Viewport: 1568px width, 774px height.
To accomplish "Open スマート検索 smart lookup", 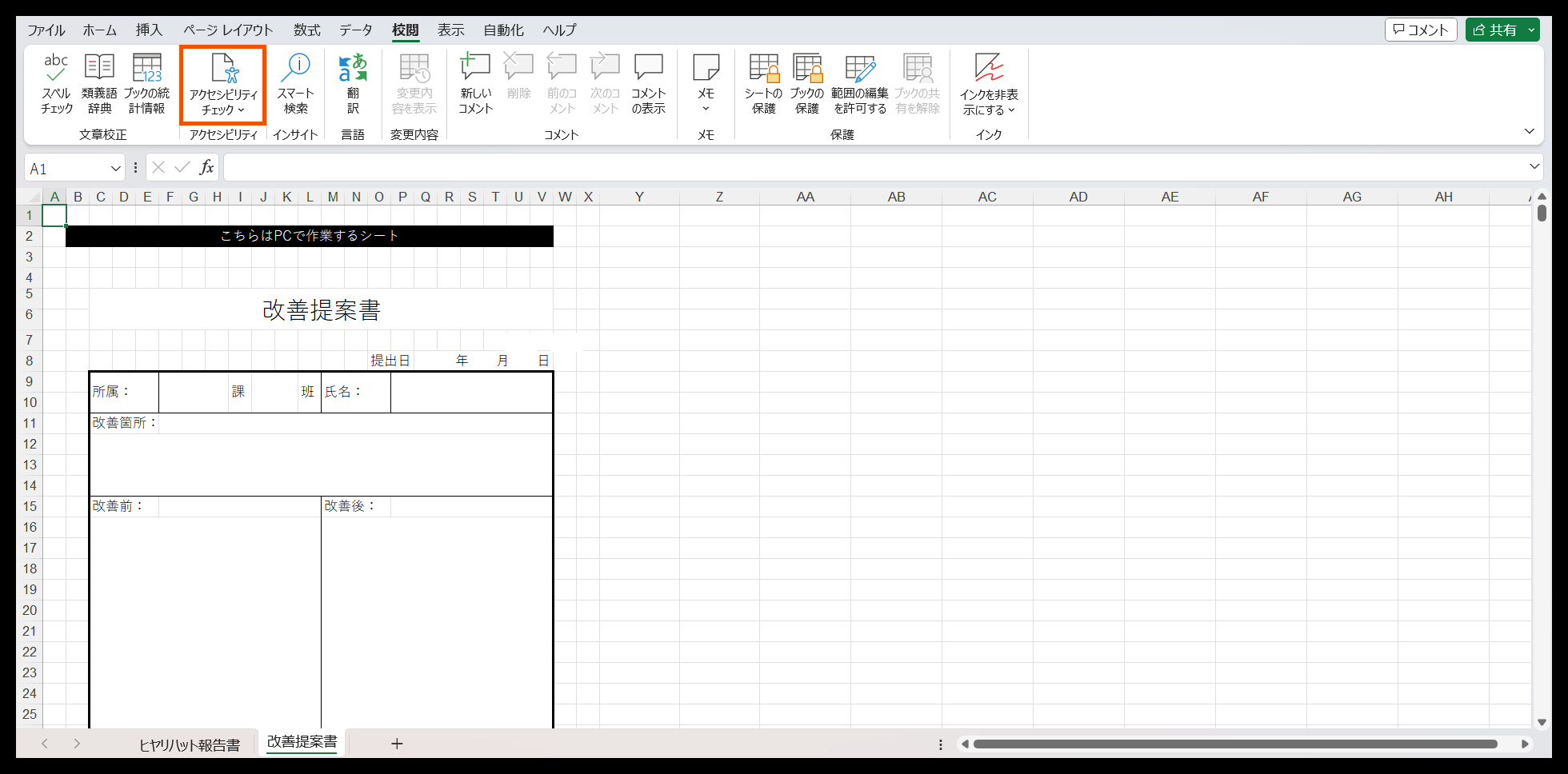I will coord(295,83).
